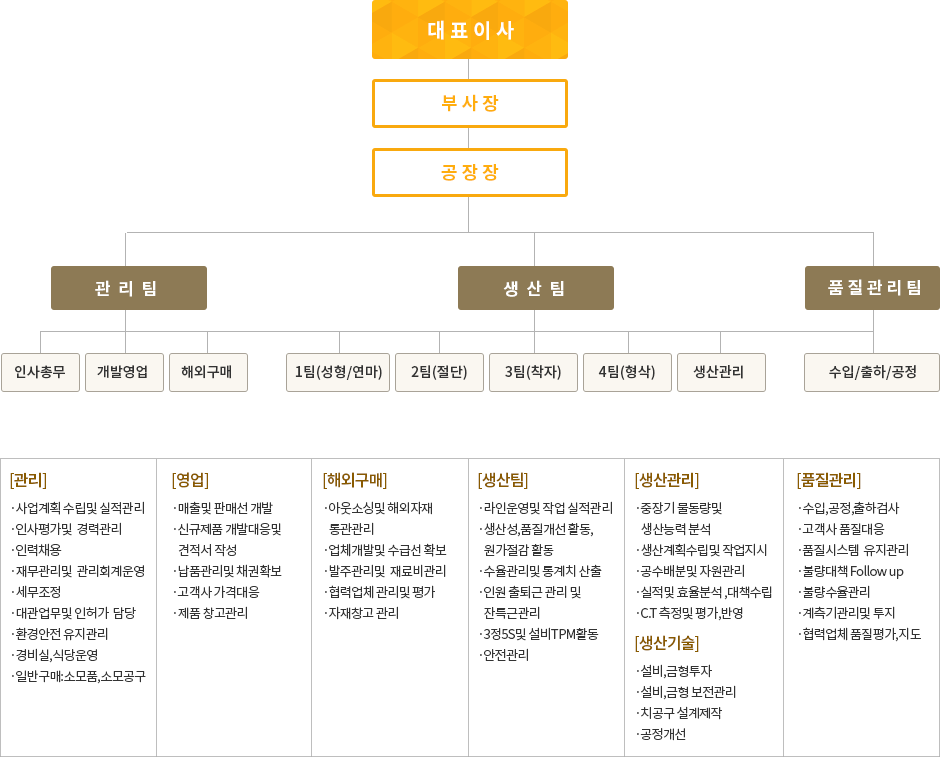Viewport: 940px width, 757px height.
Task: Choose the 1팀(성형/연마) box
Action: [338, 372]
